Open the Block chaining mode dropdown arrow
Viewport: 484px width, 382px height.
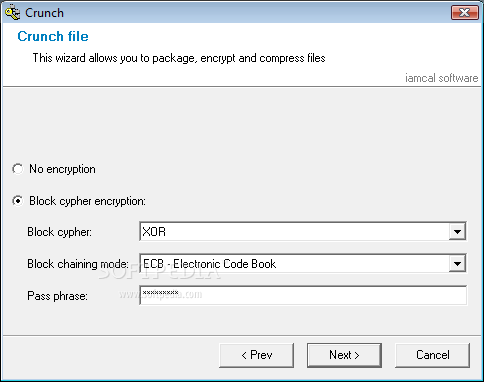click(457, 264)
